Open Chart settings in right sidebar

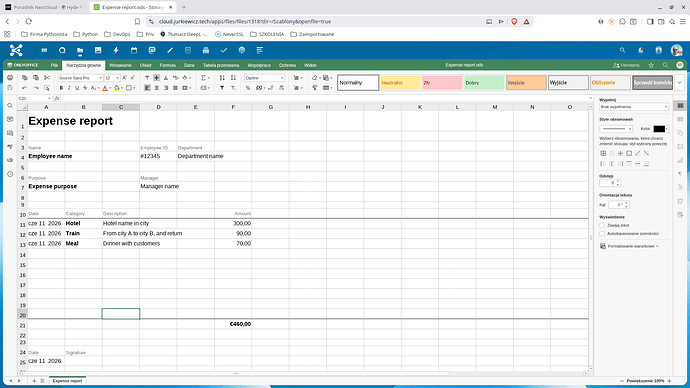coord(680,160)
